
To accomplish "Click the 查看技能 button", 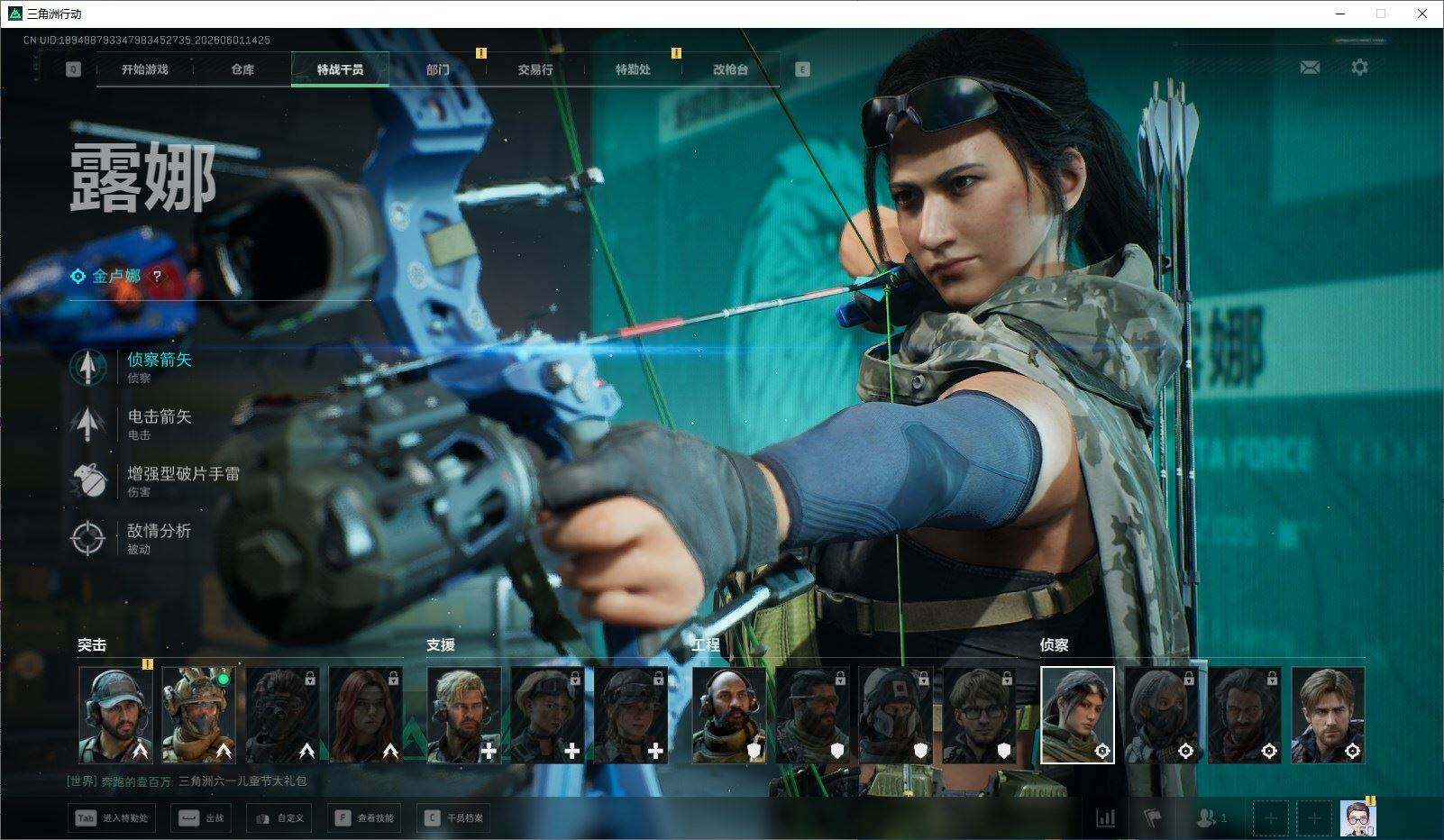I will (364, 818).
